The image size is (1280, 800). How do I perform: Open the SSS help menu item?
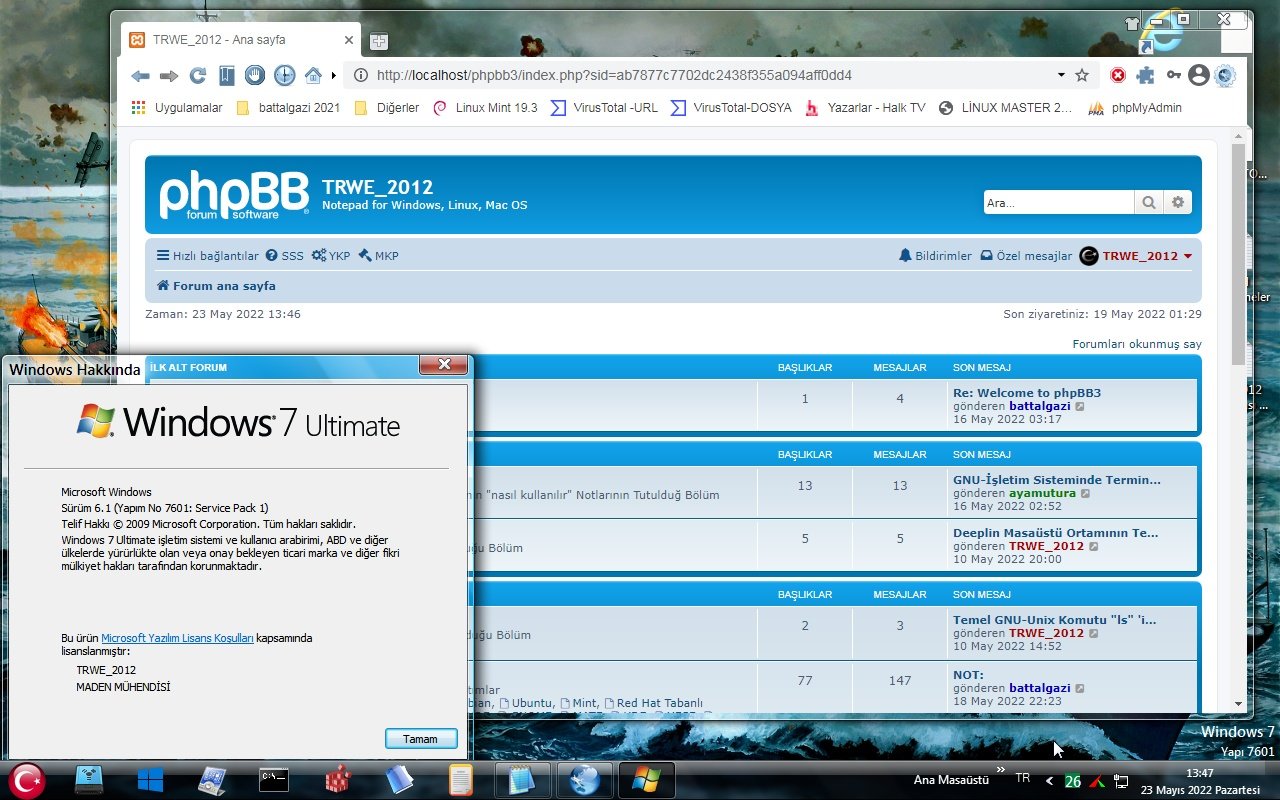pos(284,256)
